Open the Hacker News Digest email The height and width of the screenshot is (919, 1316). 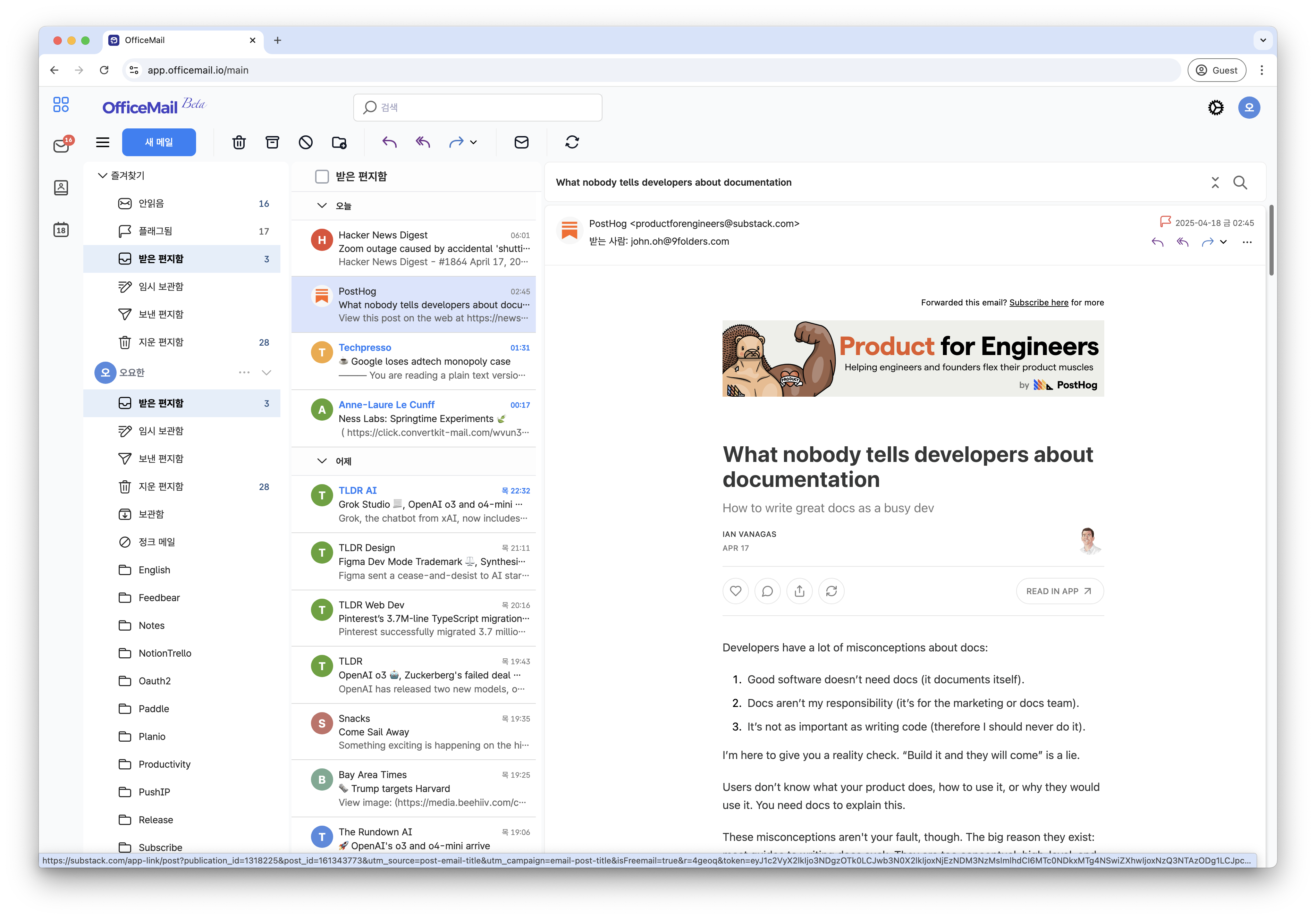tap(414, 248)
